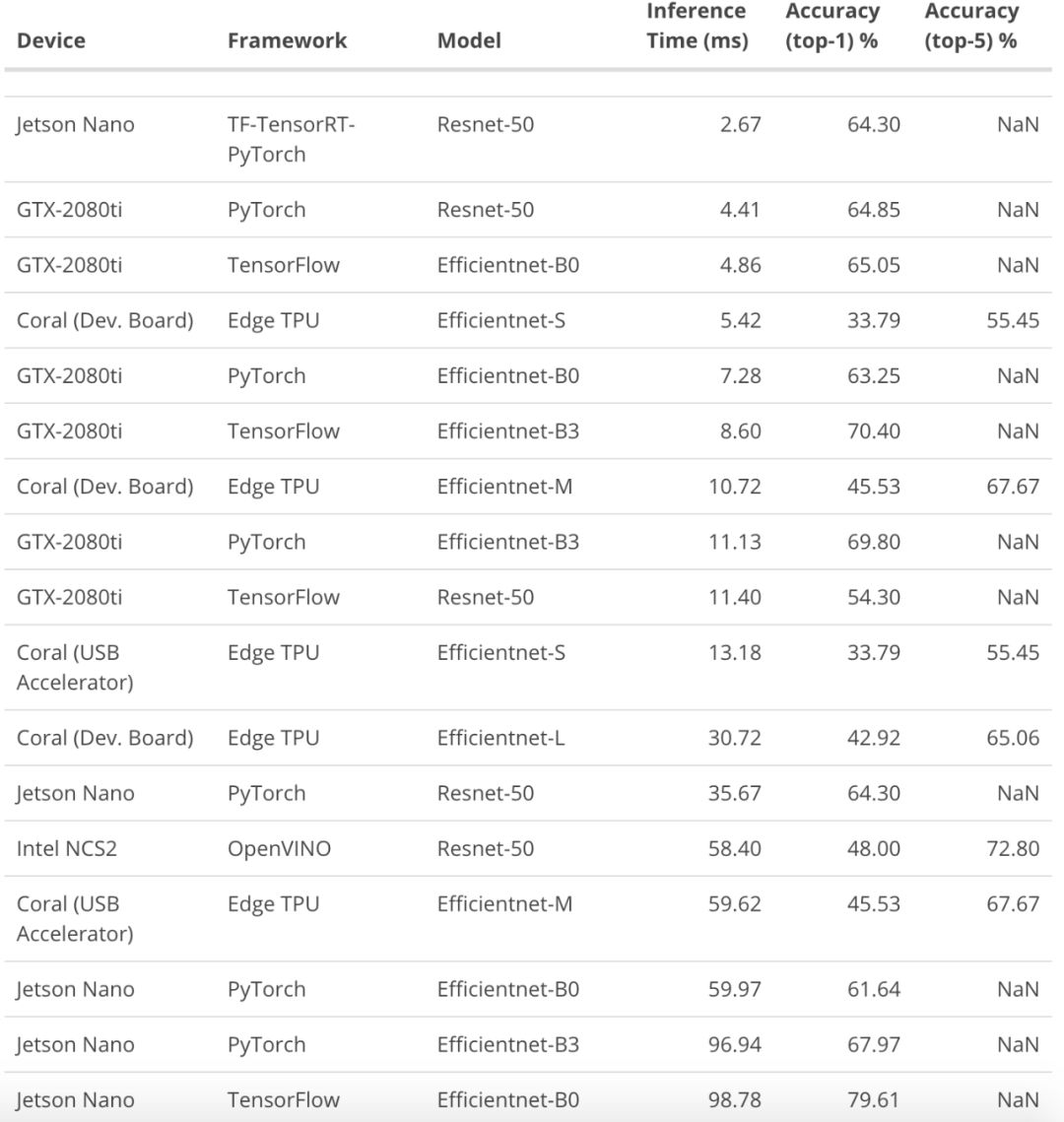Select the 70.40 top-1 accuracy cell
The height and width of the screenshot is (1122, 1064).
(874, 430)
